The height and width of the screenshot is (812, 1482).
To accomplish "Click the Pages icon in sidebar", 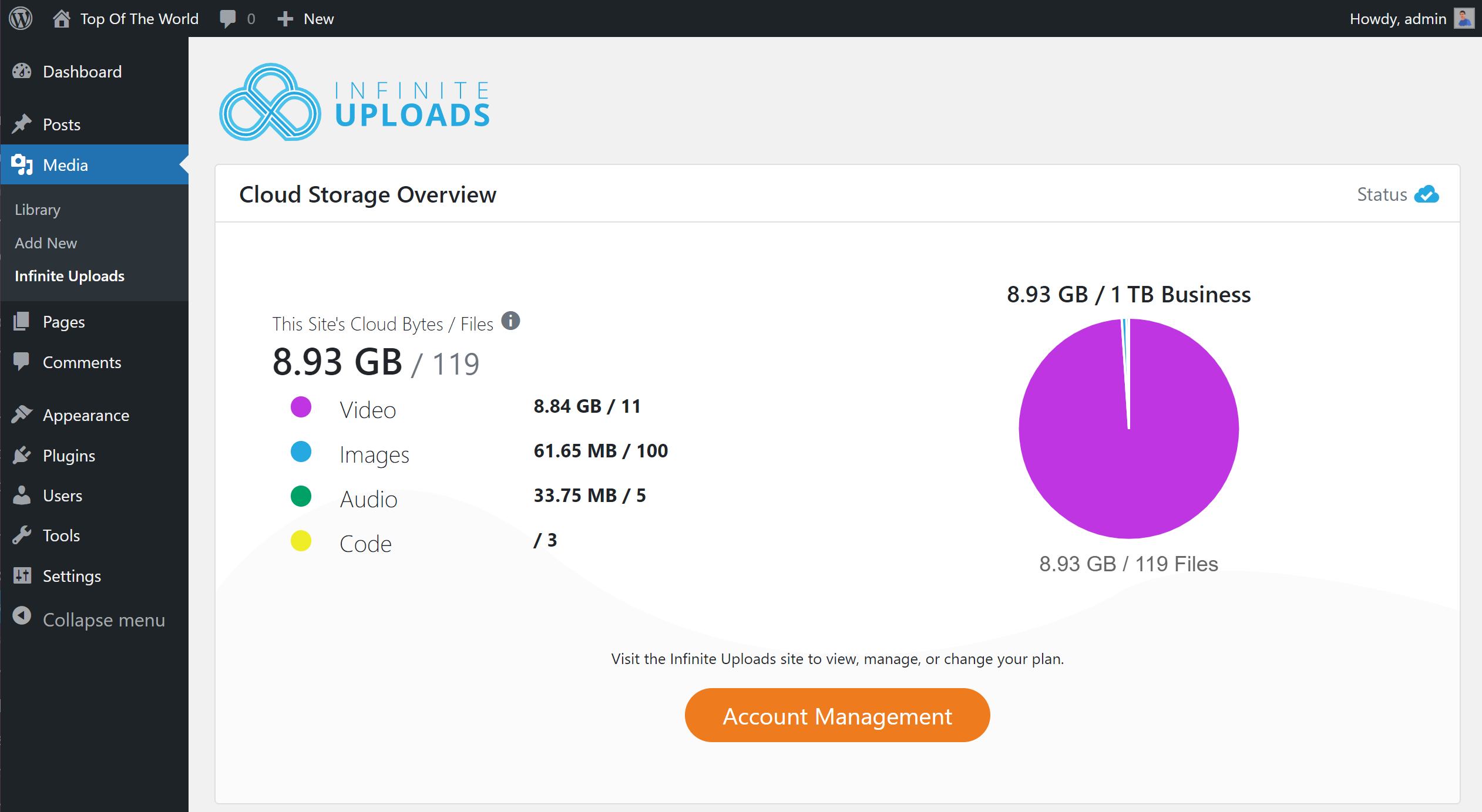I will point(22,322).
